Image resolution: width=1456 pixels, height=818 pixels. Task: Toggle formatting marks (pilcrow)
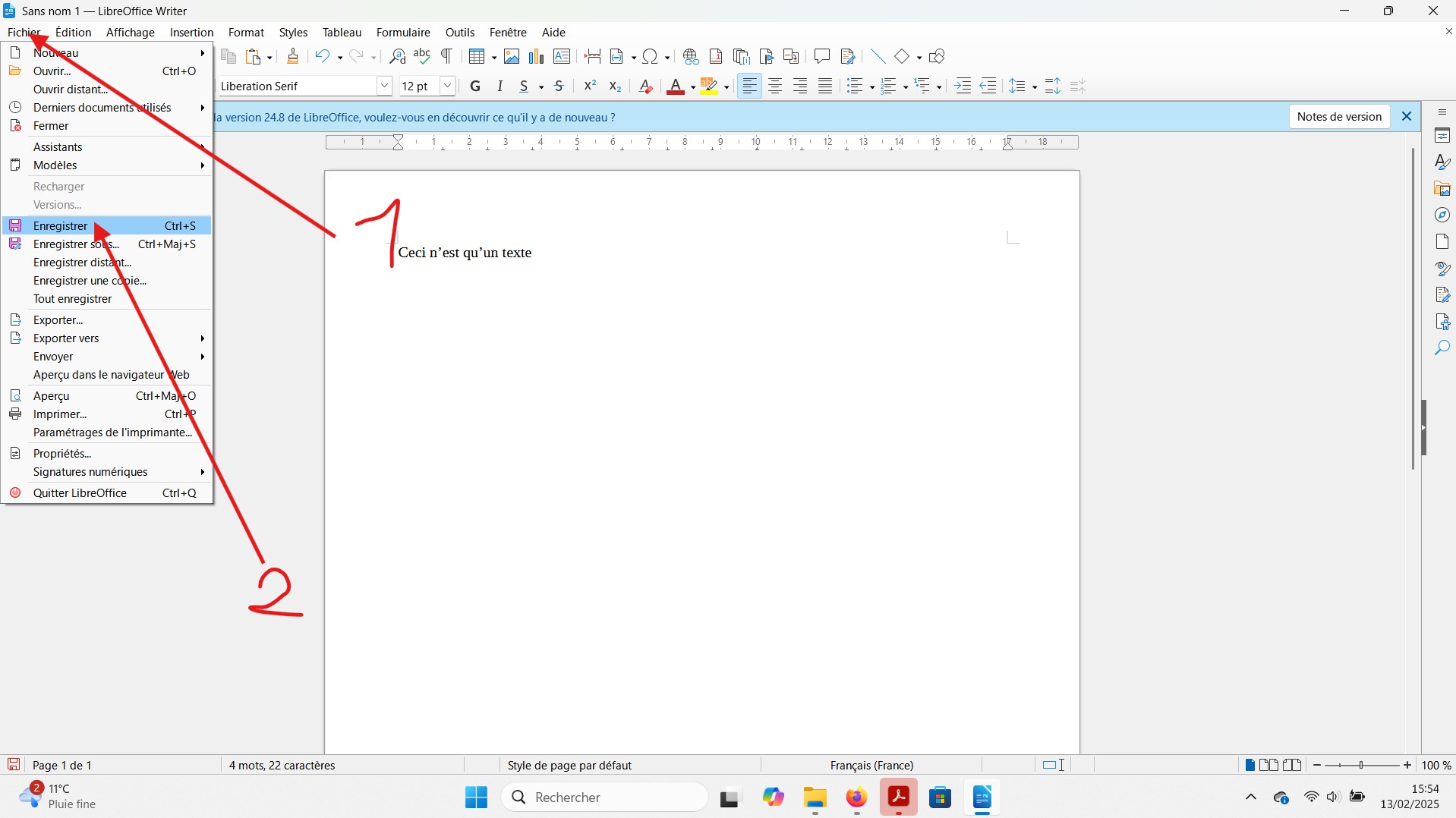pos(447,56)
